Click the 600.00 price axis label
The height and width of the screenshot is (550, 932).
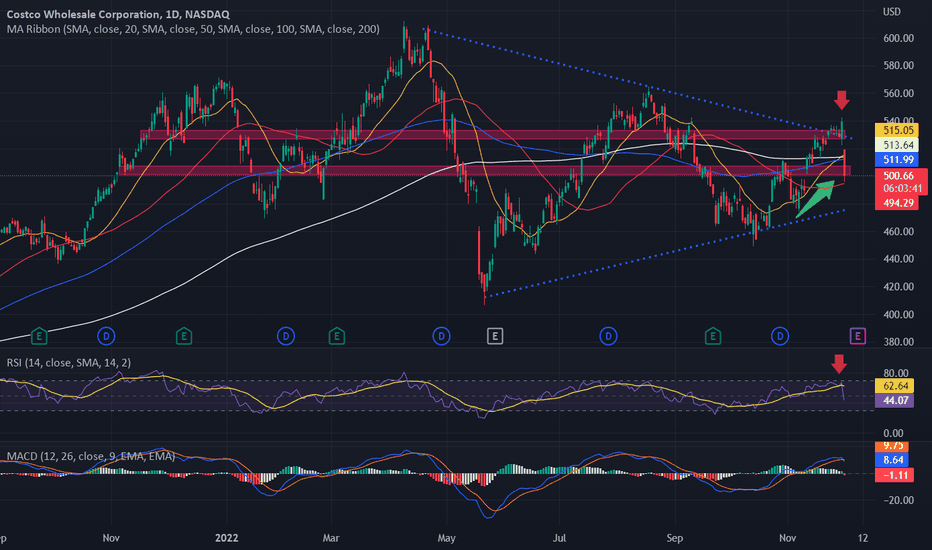click(x=898, y=38)
